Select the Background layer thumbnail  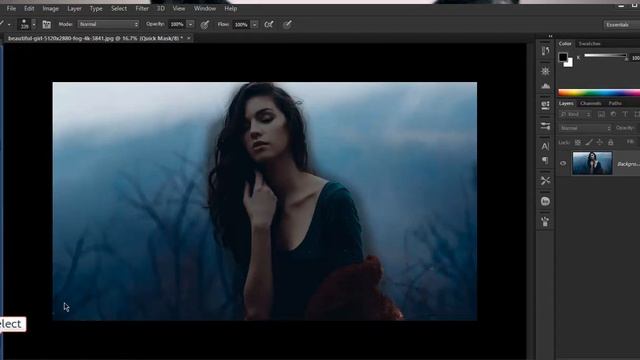(592, 163)
